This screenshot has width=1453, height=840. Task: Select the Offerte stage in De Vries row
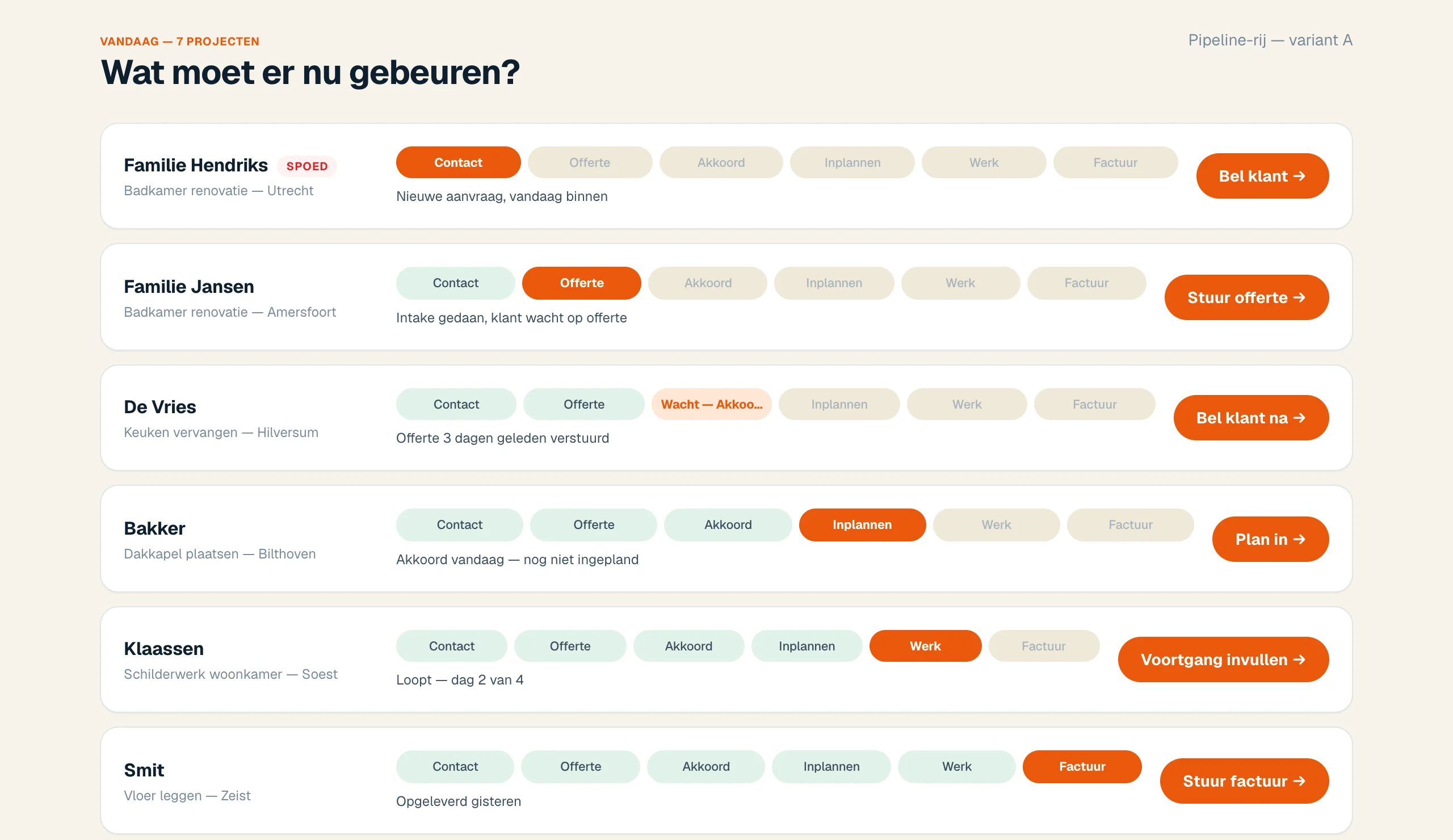584,404
